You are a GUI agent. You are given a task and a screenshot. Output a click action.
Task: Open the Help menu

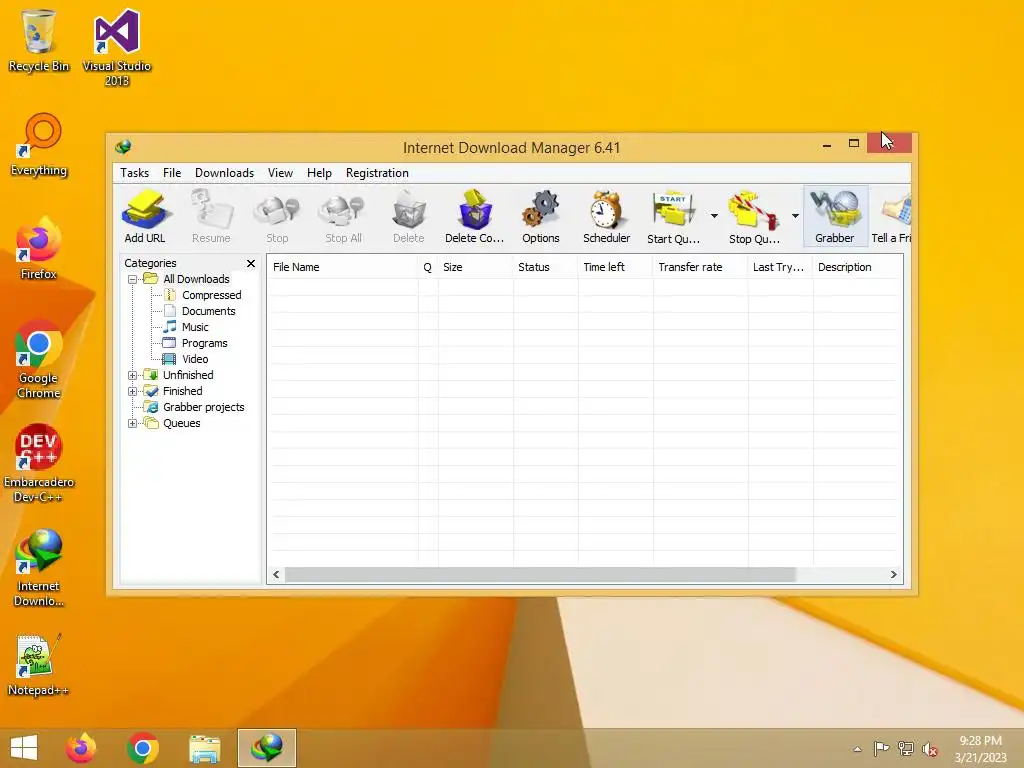[319, 173]
